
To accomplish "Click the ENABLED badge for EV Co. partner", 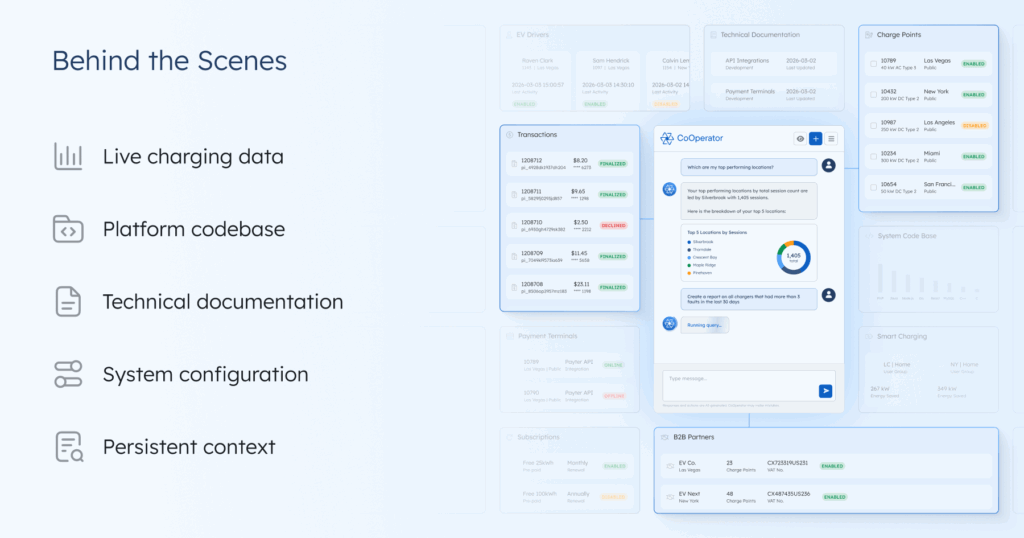I will (x=832, y=466).
